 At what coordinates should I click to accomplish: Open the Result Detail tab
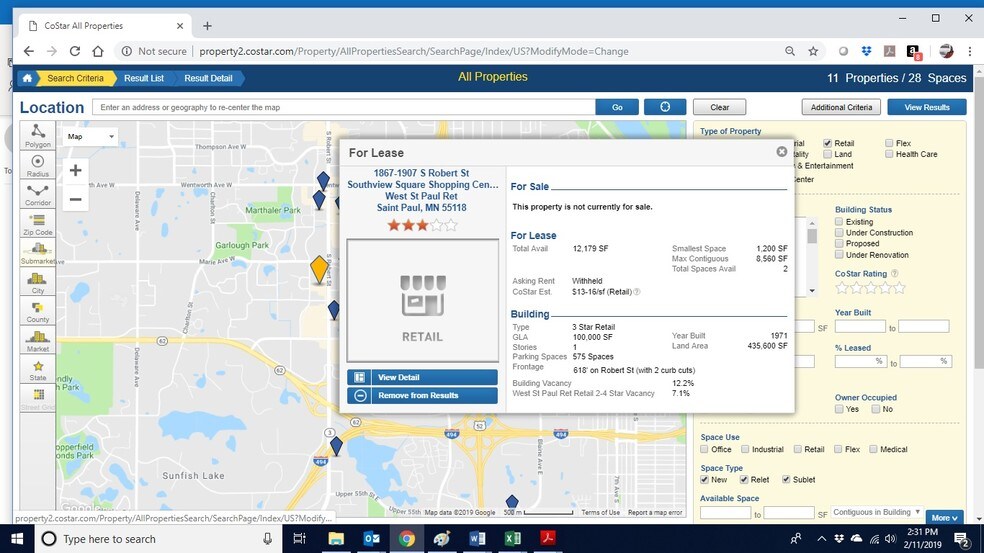point(208,78)
